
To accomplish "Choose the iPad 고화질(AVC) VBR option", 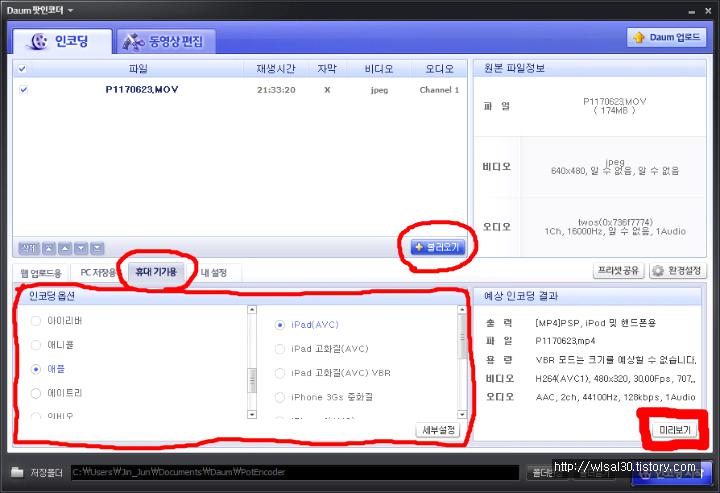I will coord(280,373).
